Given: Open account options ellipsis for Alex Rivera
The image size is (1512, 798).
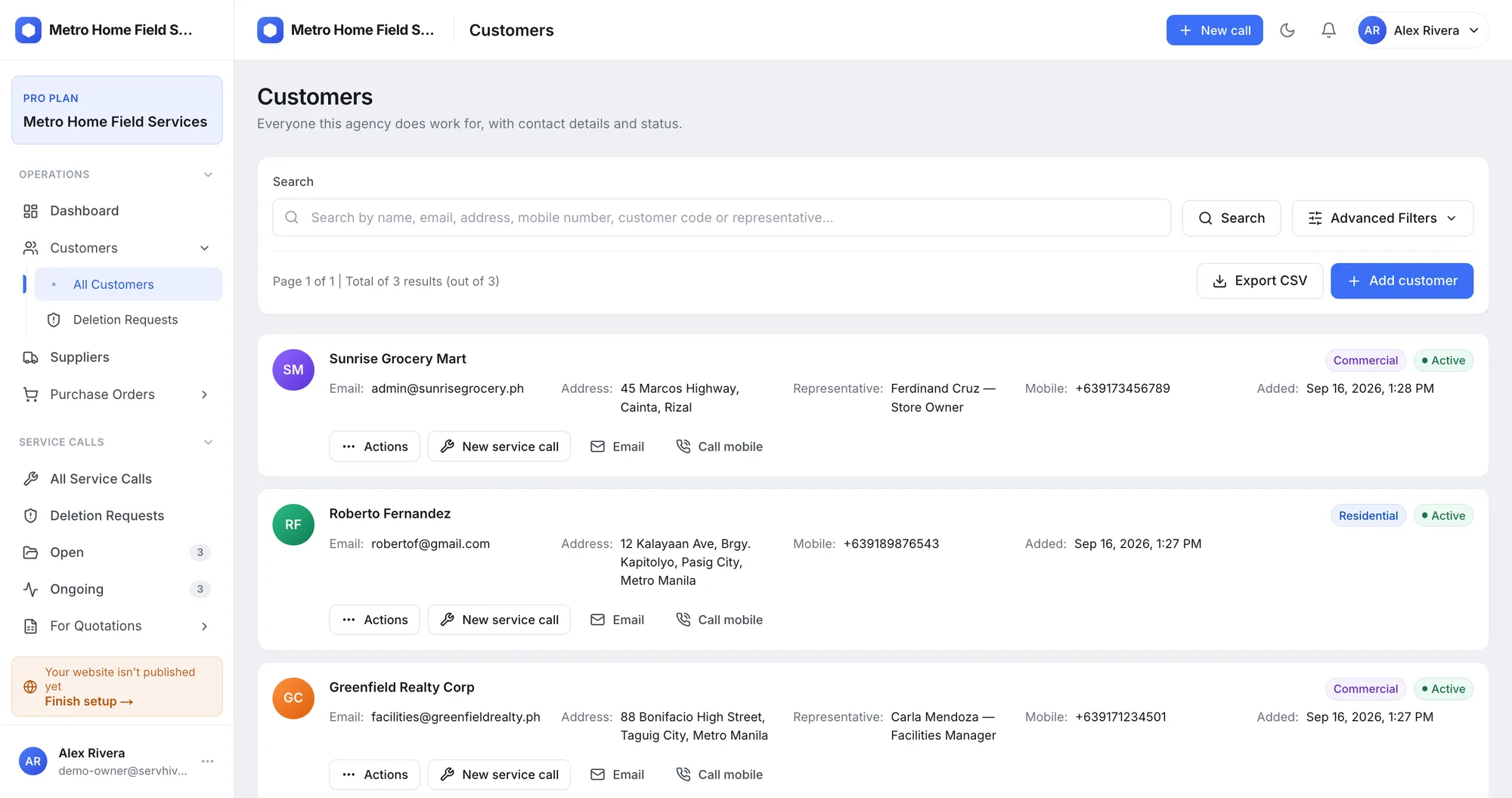Looking at the screenshot, I should (x=208, y=761).
